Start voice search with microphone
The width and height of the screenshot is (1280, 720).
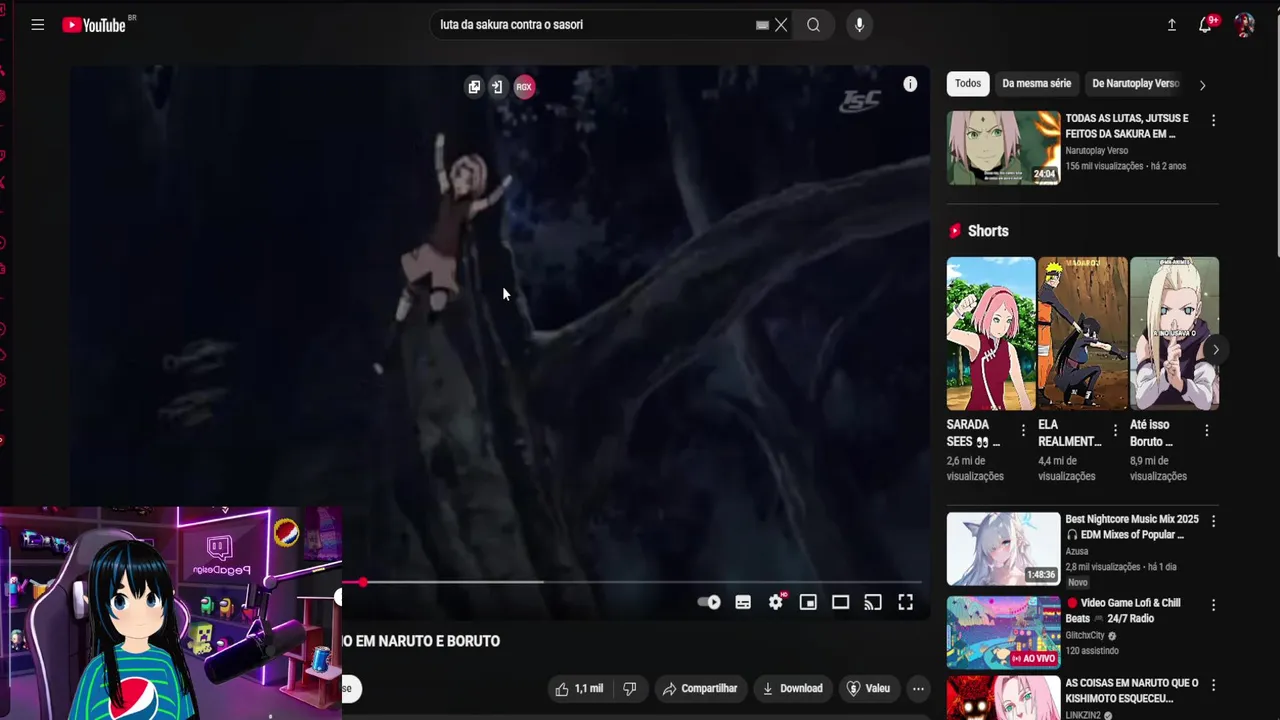[859, 25]
